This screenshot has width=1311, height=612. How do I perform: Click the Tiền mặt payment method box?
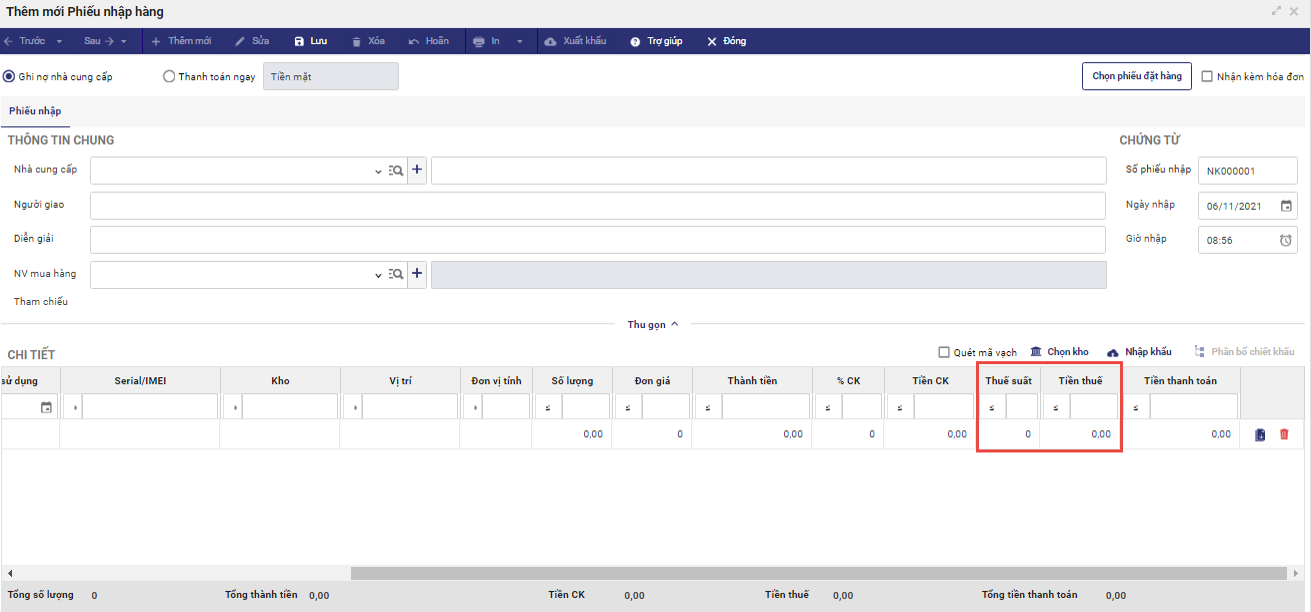[x=331, y=76]
